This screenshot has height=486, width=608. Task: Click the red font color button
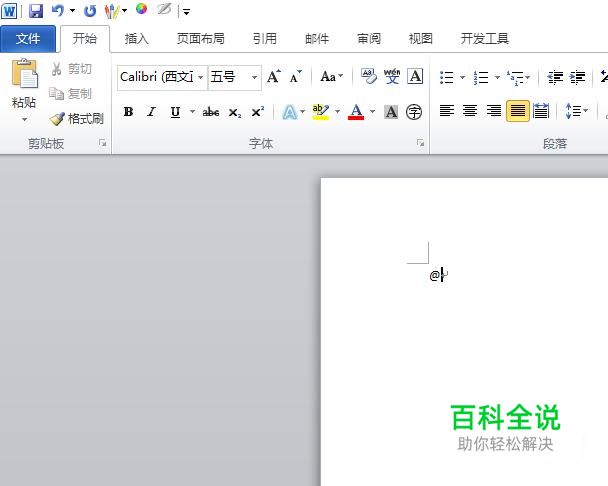[356, 112]
